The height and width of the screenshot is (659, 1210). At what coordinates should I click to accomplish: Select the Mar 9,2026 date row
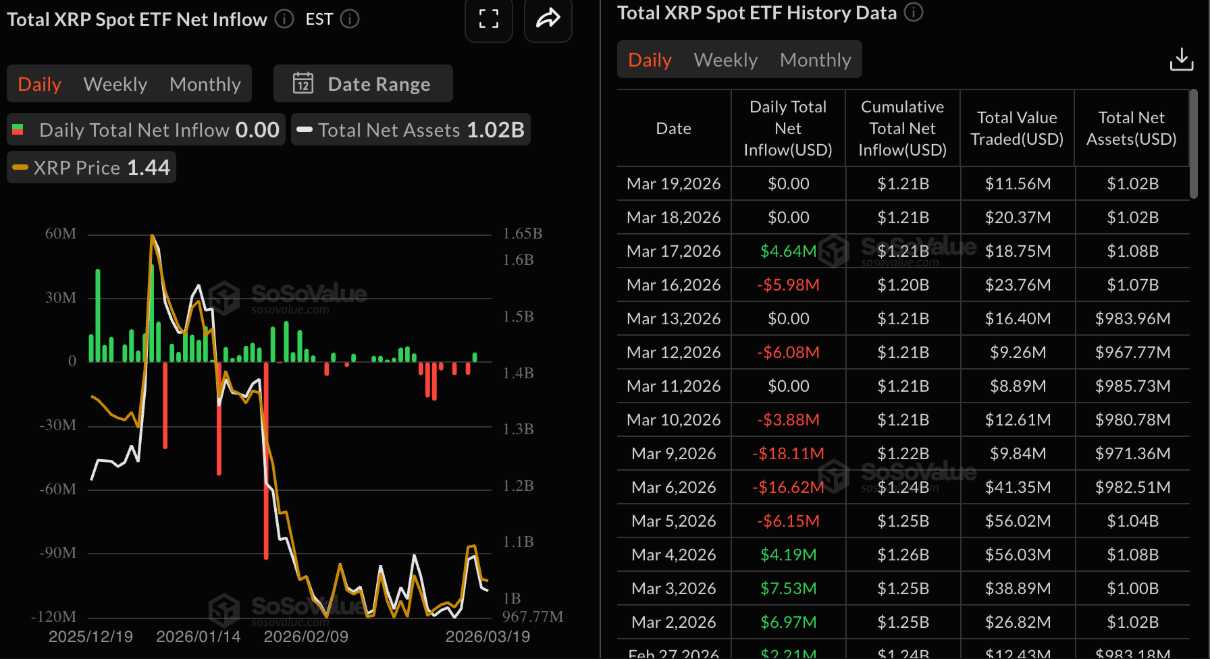pyautogui.click(x=674, y=453)
